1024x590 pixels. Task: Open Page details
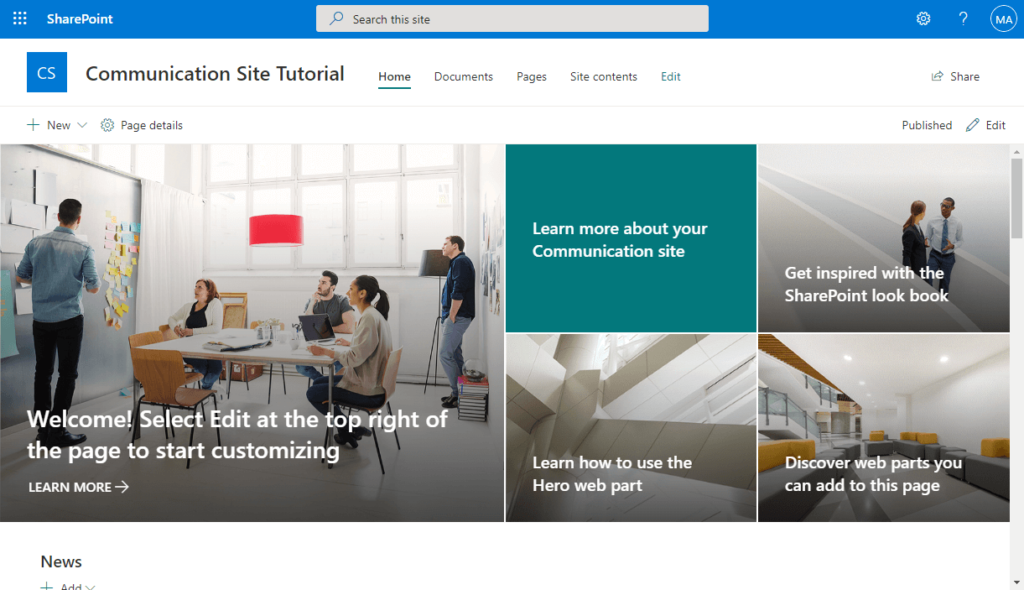point(142,125)
